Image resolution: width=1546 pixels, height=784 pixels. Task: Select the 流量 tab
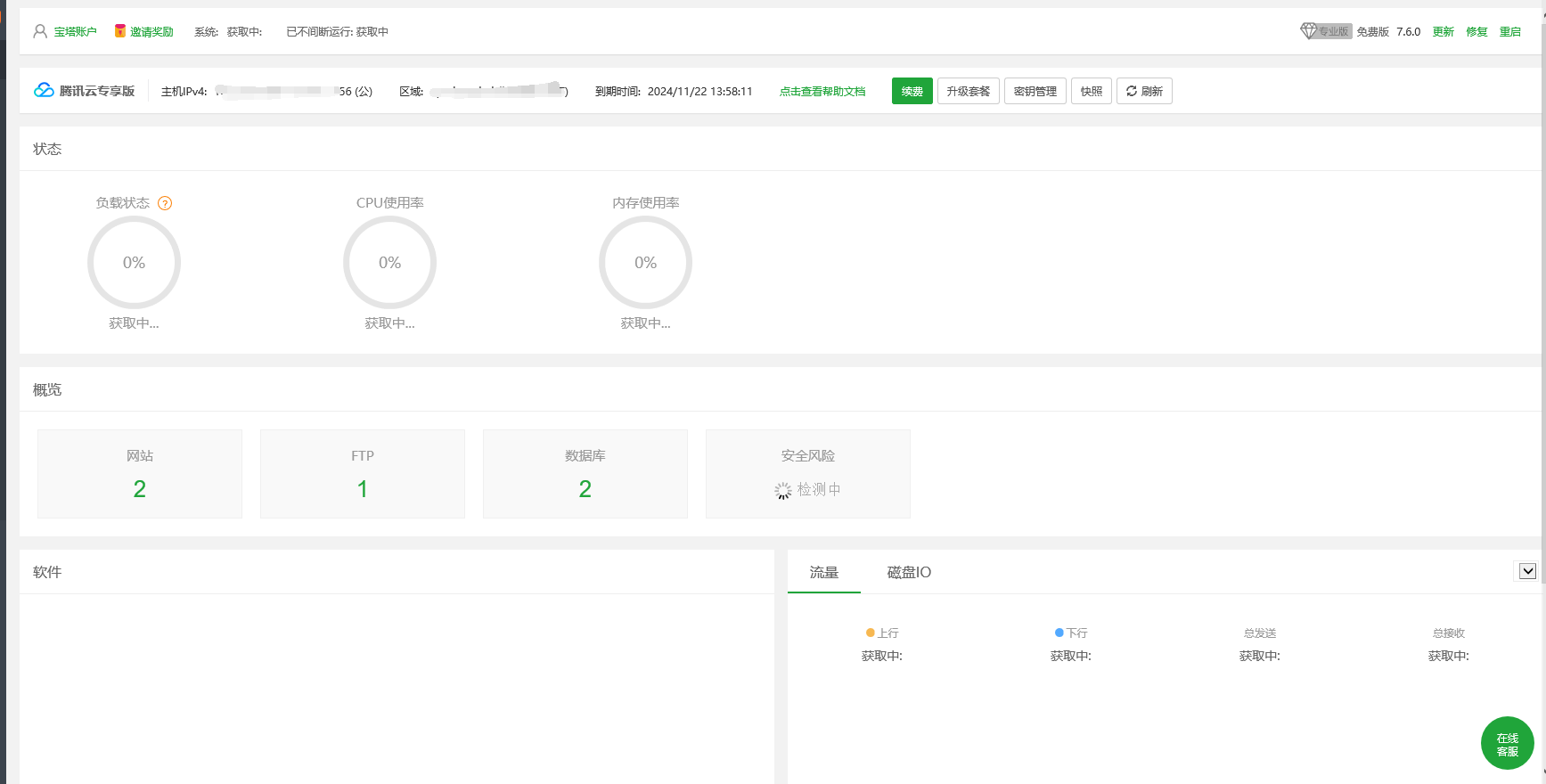tap(823, 572)
